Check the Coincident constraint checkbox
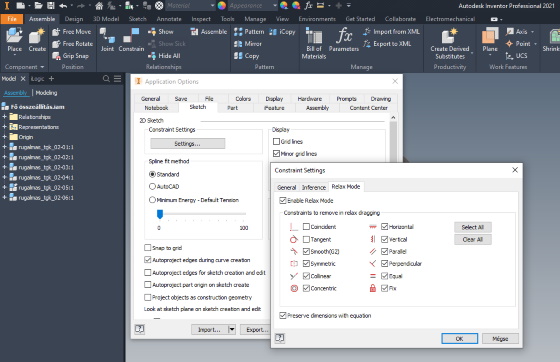Screen dimensions: 560x362 (306, 227)
